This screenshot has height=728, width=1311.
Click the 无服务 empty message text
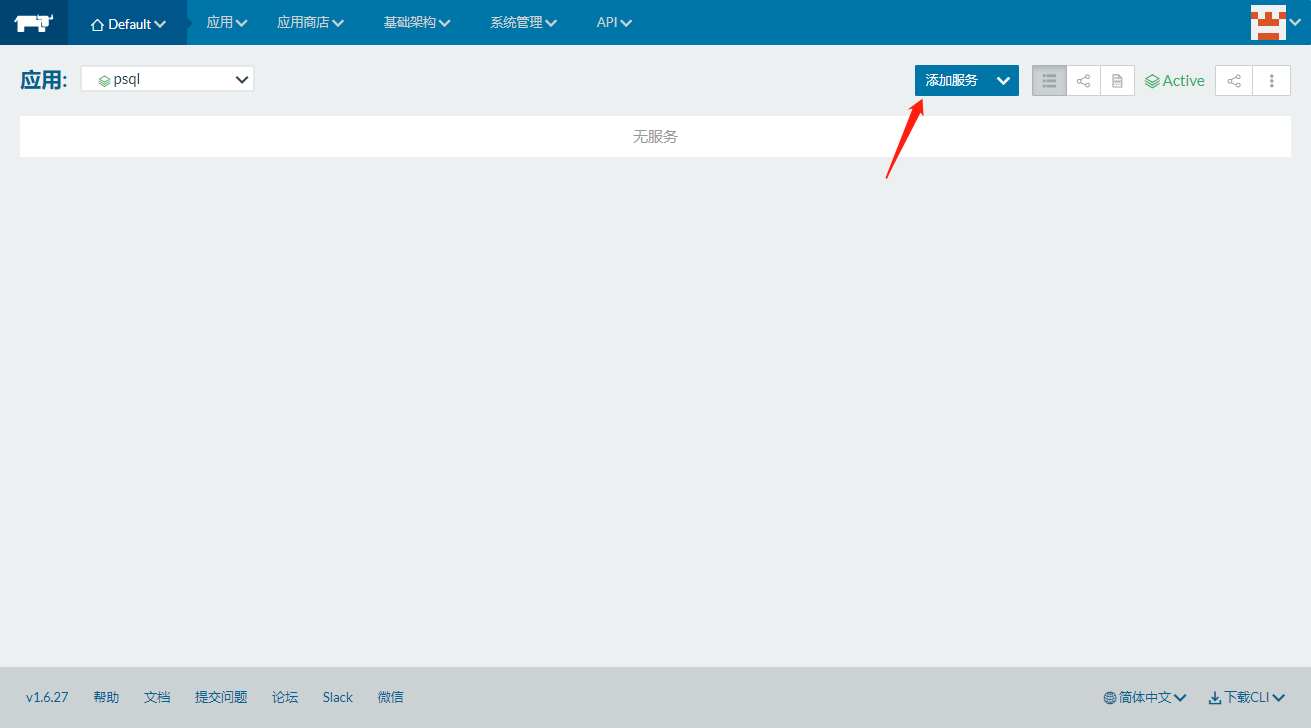tap(655, 136)
